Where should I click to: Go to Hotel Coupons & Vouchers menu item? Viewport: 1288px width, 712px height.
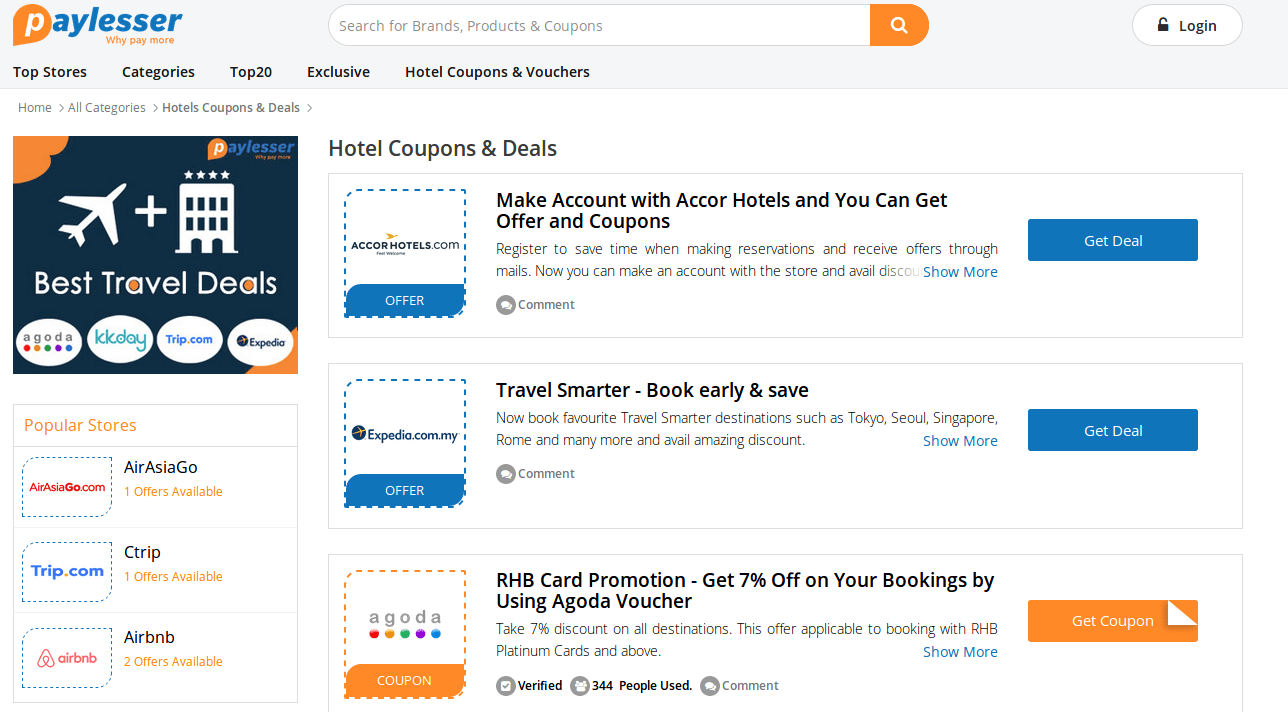(497, 72)
